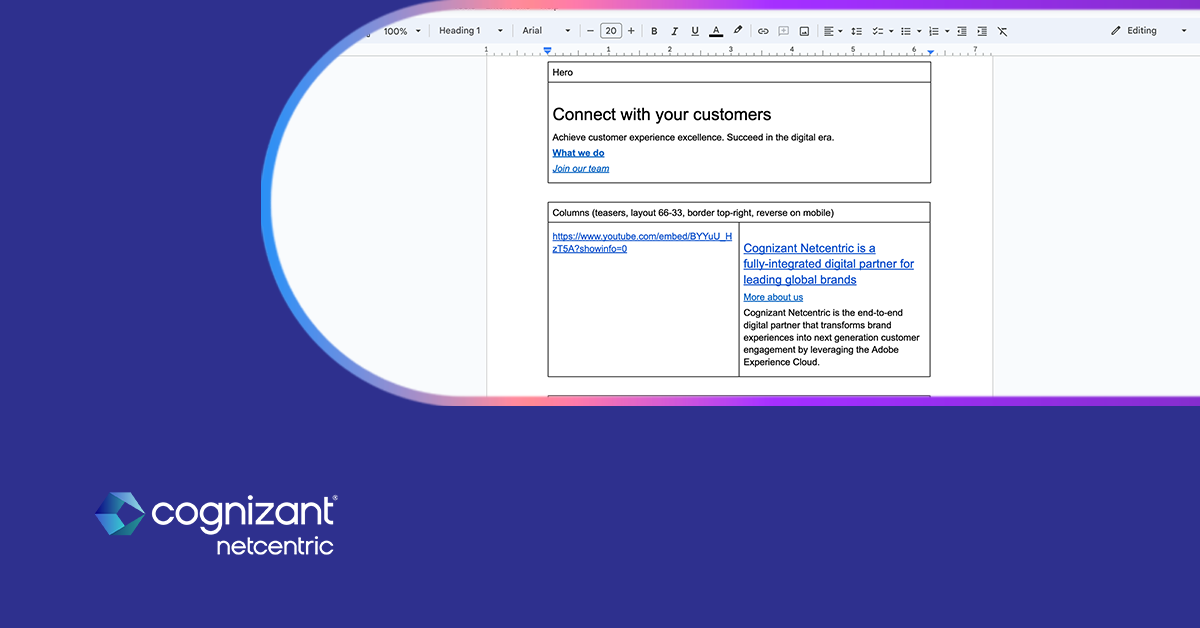1200x628 pixels.
Task: Open the line and paragraph spacing icon
Action: pyautogui.click(x=856, y=31)
